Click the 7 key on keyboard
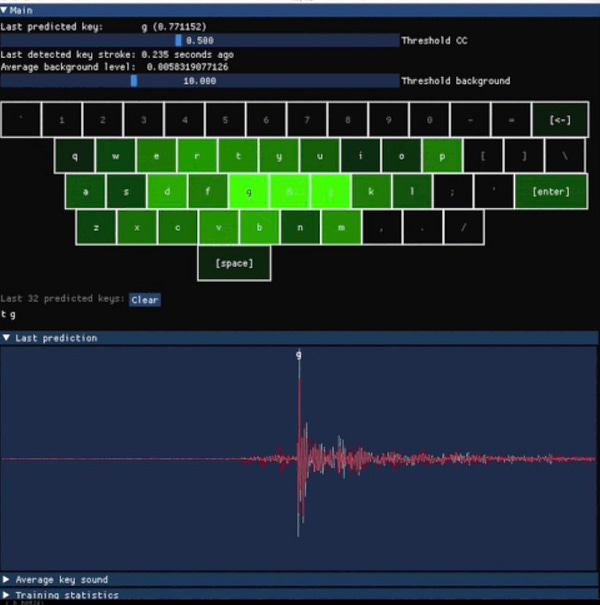This screenshot has height=605, width=600. point(307,119)
